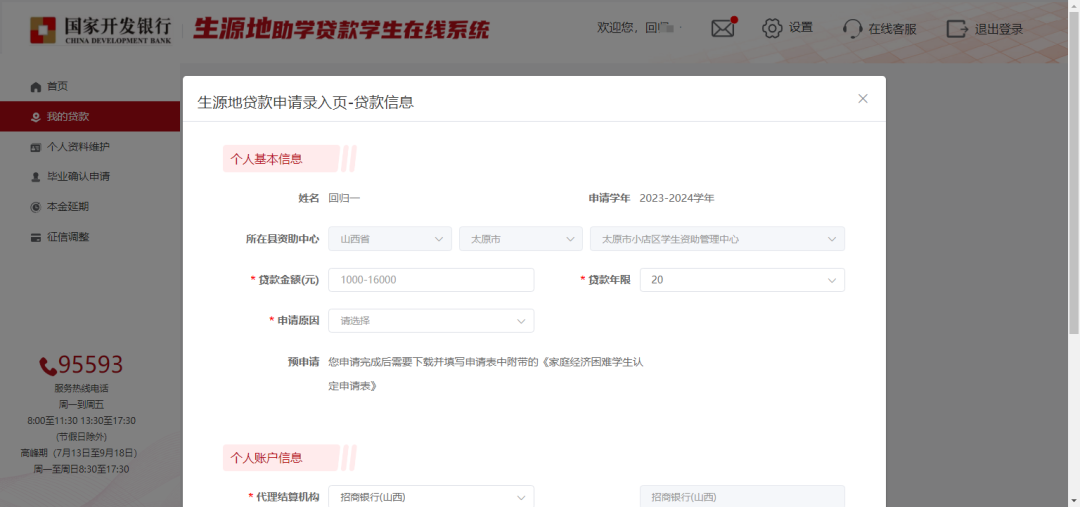Click the China Development Bank logo
Image resolution: width=1080 pixels, height=507 pixels.
(100, 29)
